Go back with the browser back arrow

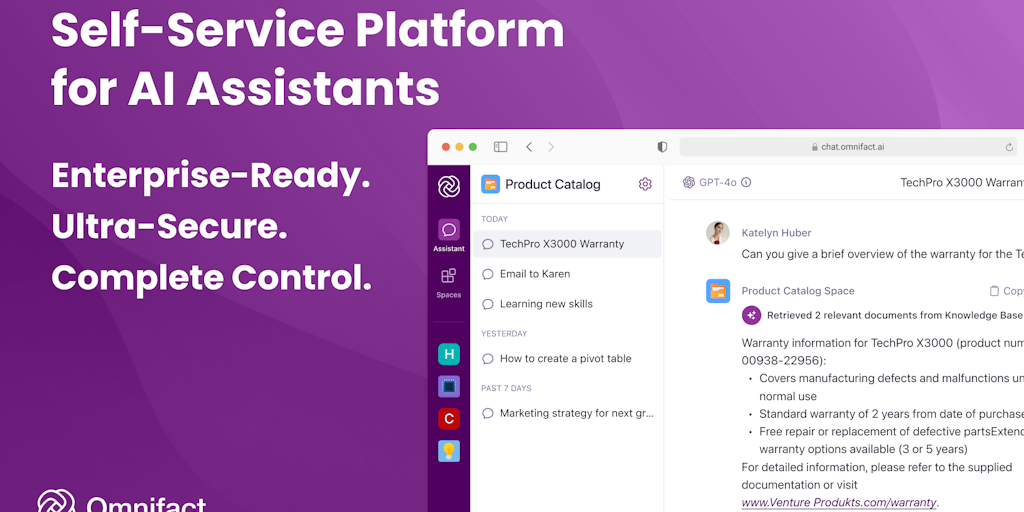coord(529,147)
